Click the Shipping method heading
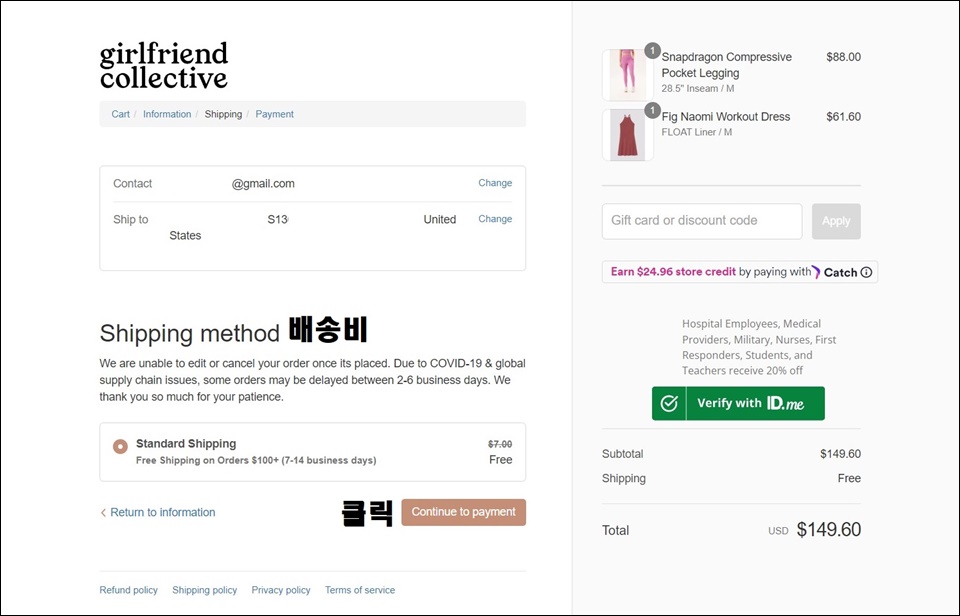The image size is (960, 616). coord(189,334)
